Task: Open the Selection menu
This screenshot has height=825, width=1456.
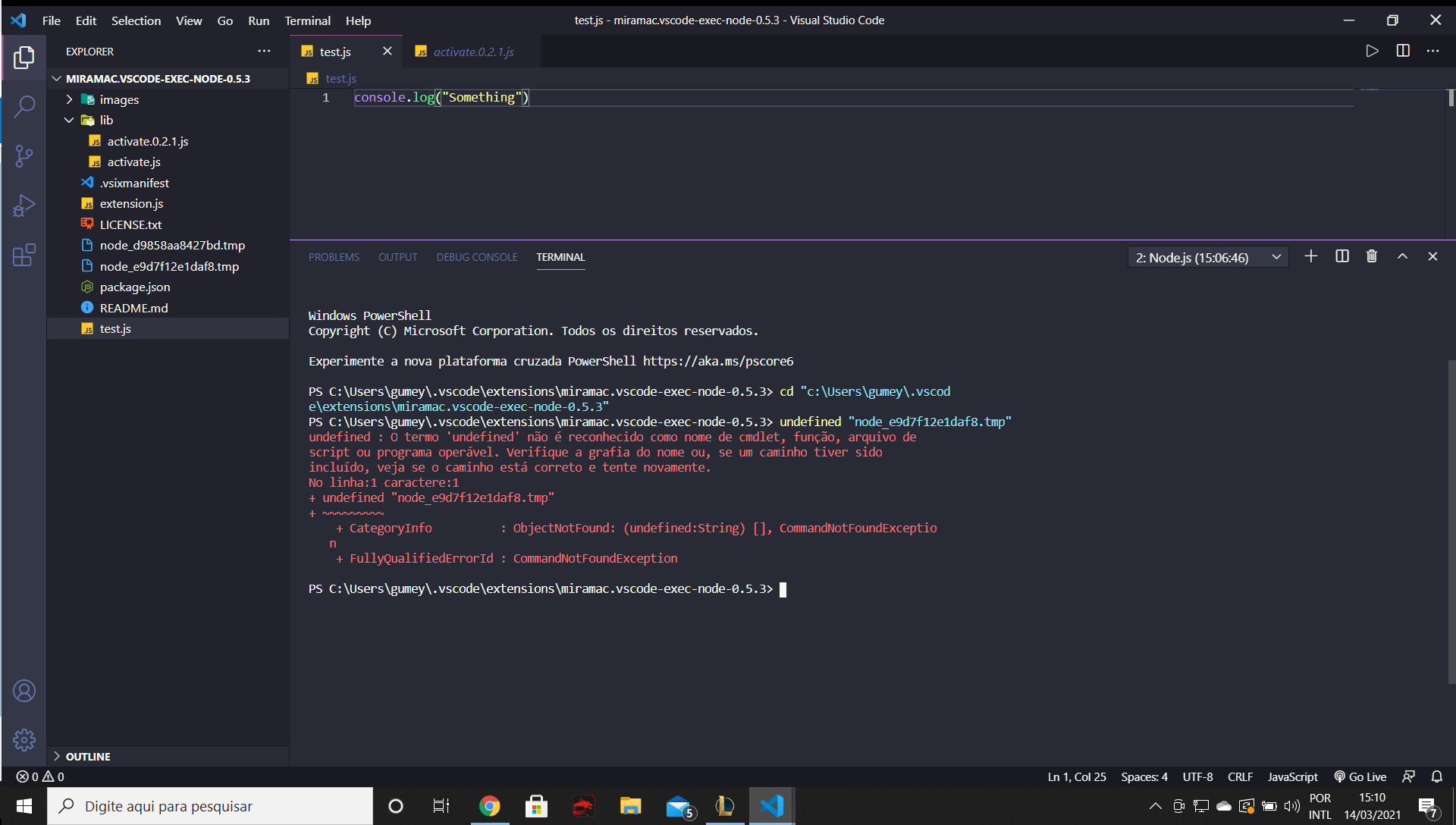Action: (x=136, y=20)
